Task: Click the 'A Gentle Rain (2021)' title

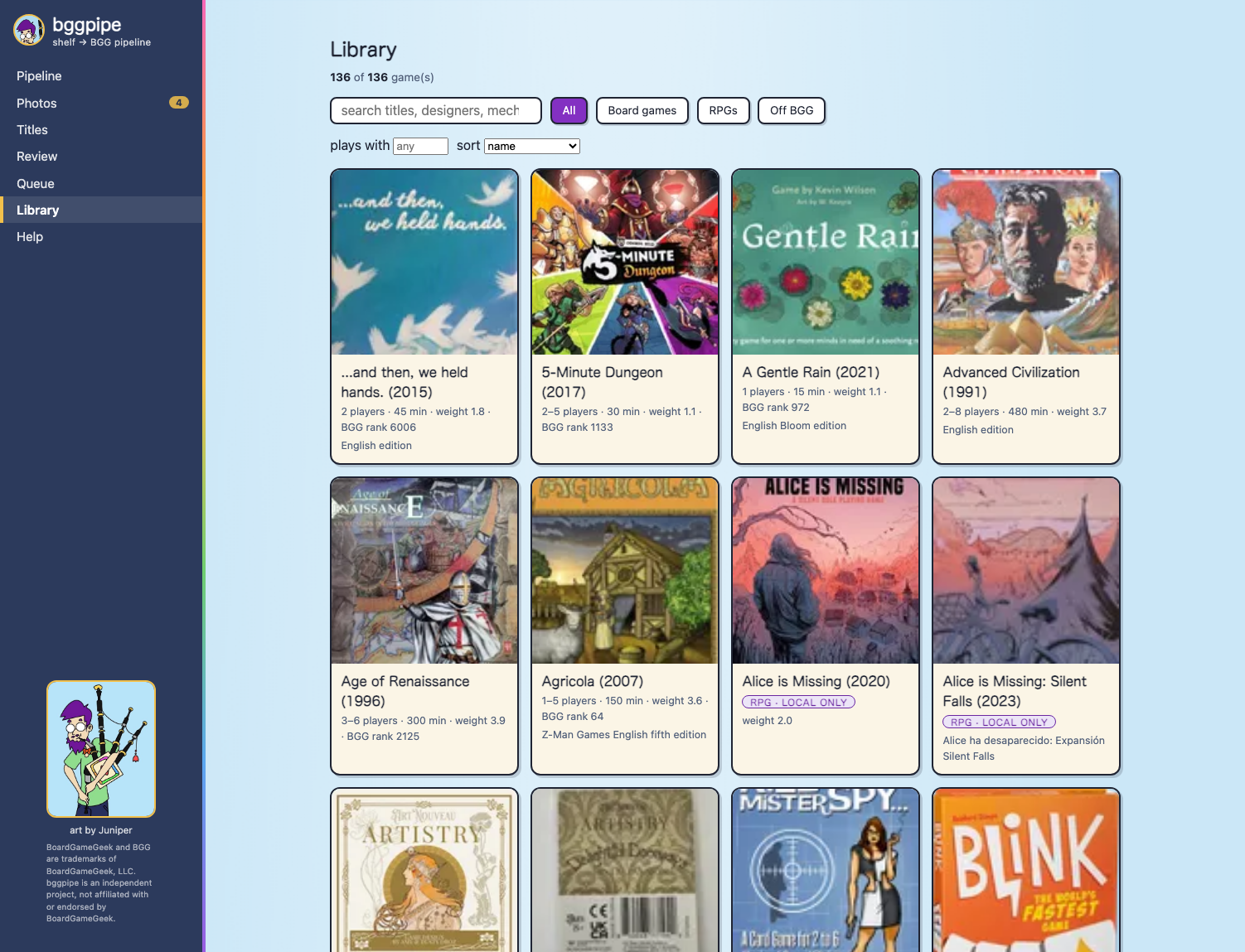Action: click(811, 373)
